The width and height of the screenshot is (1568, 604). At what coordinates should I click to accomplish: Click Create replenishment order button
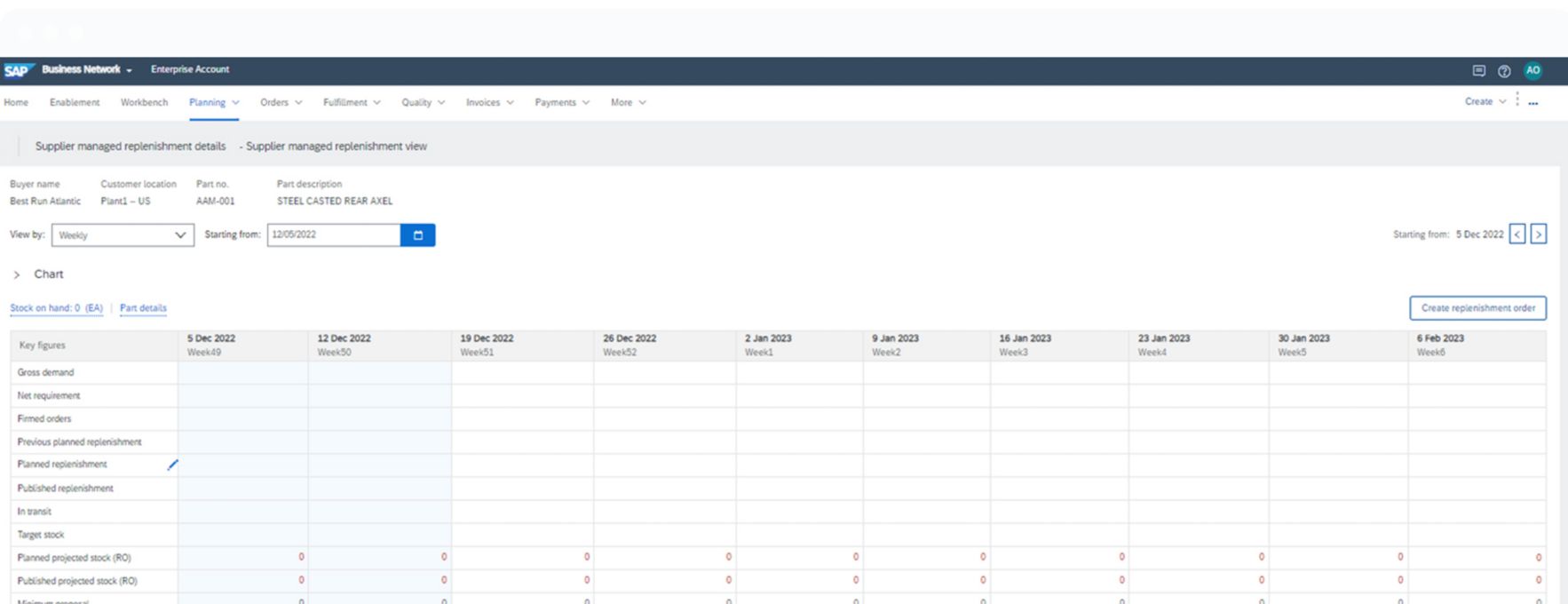[x=1477, y=308]
